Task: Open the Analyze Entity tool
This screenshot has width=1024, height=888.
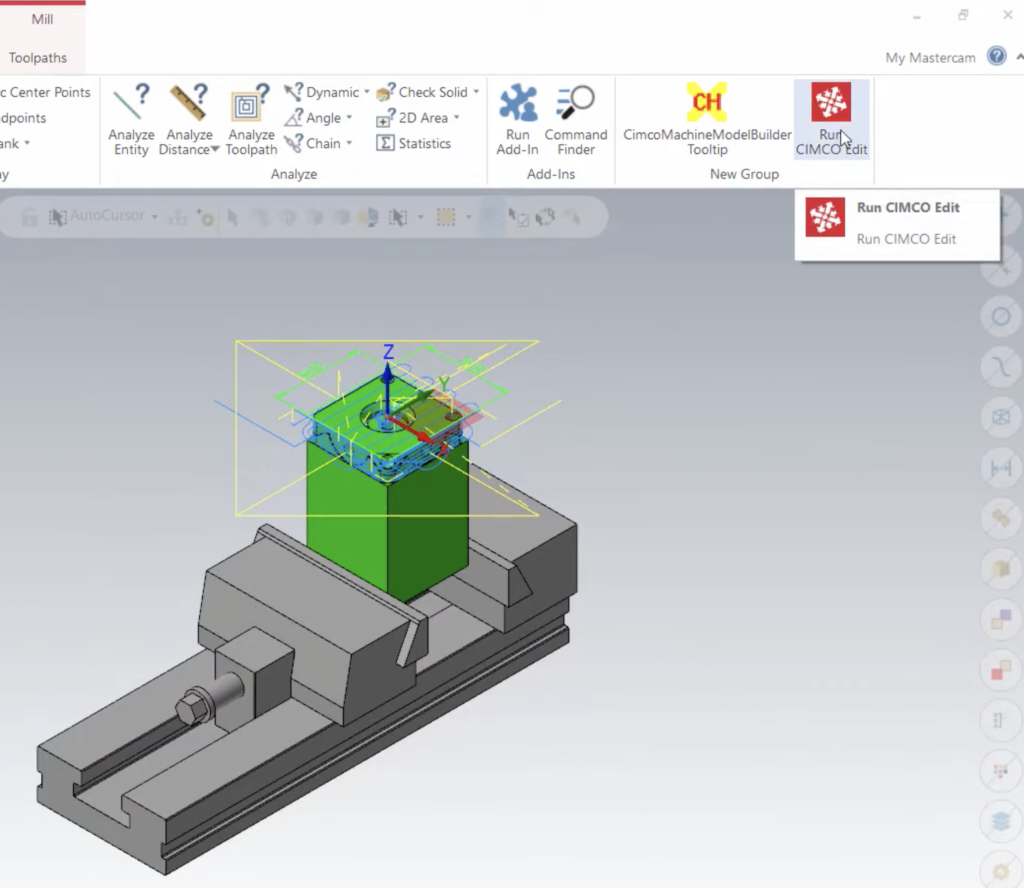Action: point(131,119)
